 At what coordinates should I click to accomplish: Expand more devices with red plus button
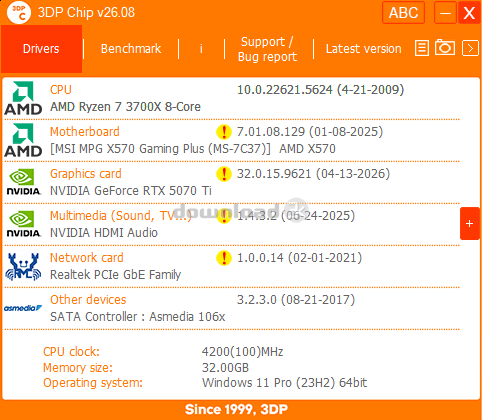[x=470, y=223]
